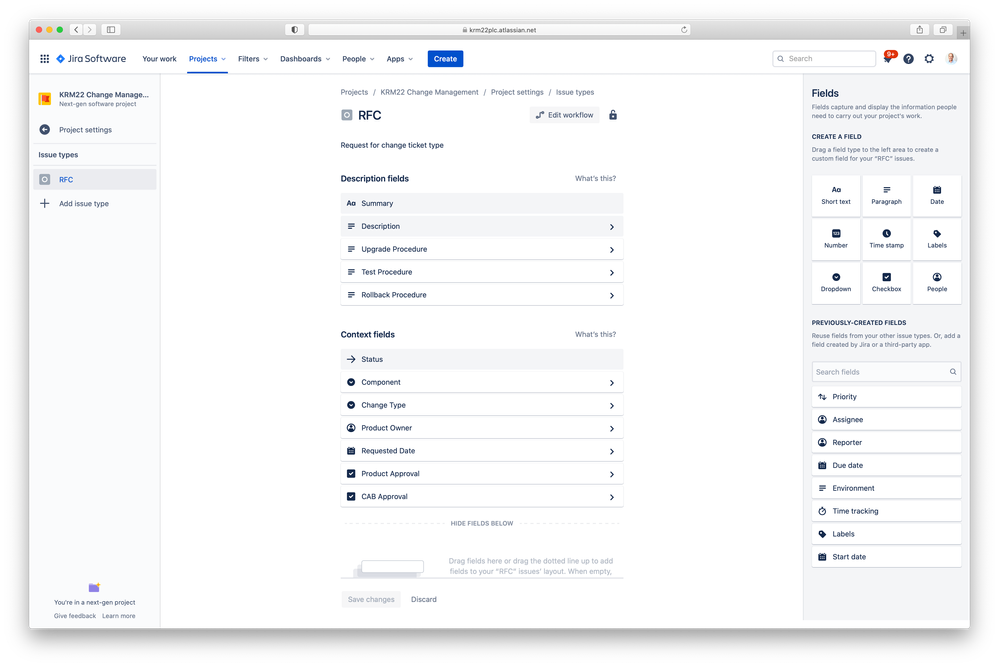Click the Jira Software logo
Viewport: 999px width, 667px height.
[x=91, y=59]
